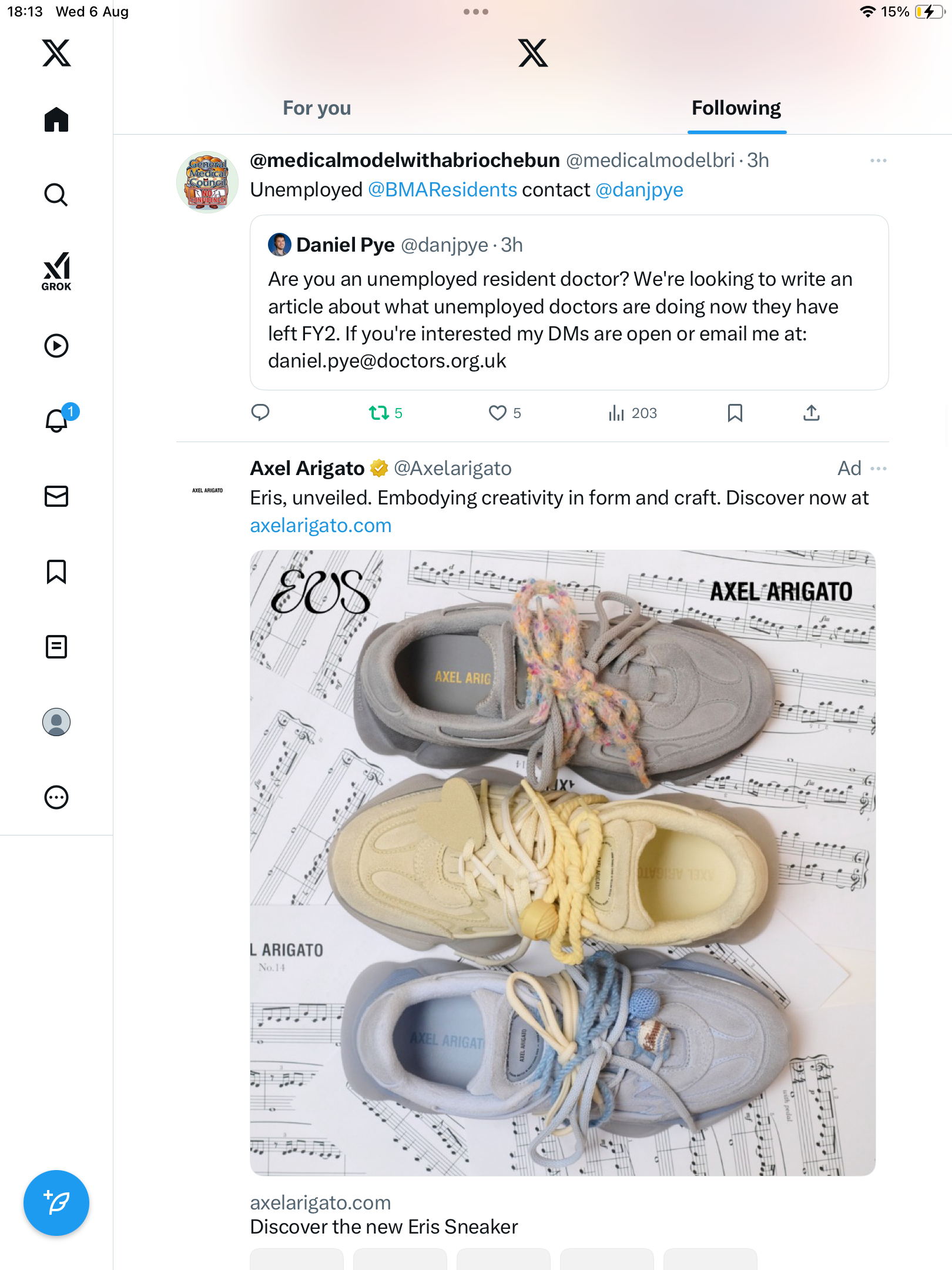The image size is (952, 1270).
Task: Open more options on Axel Arigato ad
Action: tap(878, 469)
